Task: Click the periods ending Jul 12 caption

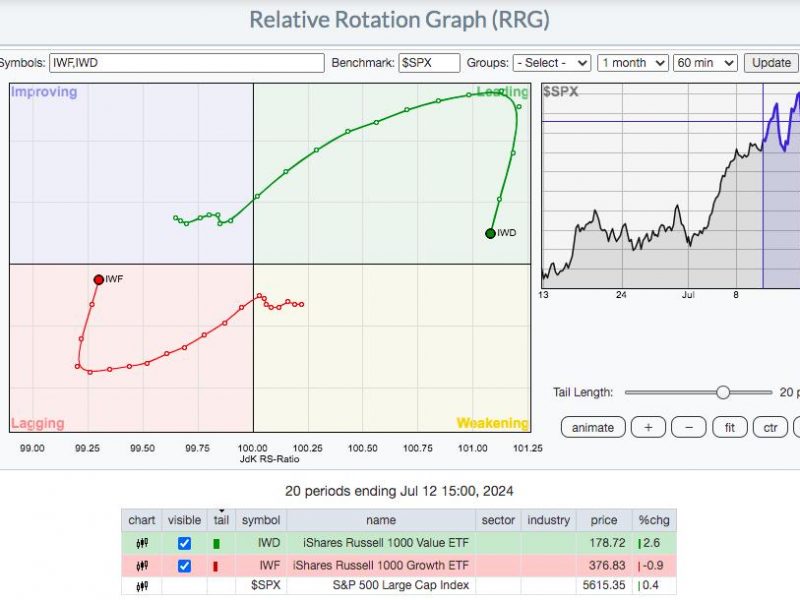Action: [399, 491]
